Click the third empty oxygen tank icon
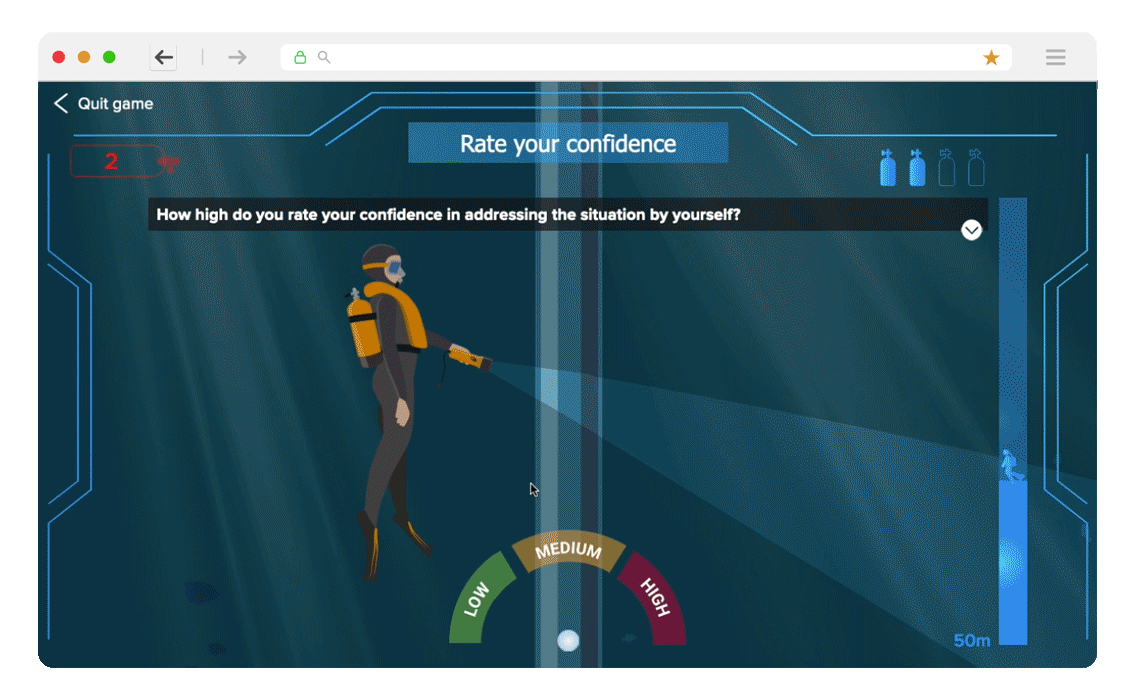The height and width of the screenshot is (700, 1140). (x=946, y=168)
